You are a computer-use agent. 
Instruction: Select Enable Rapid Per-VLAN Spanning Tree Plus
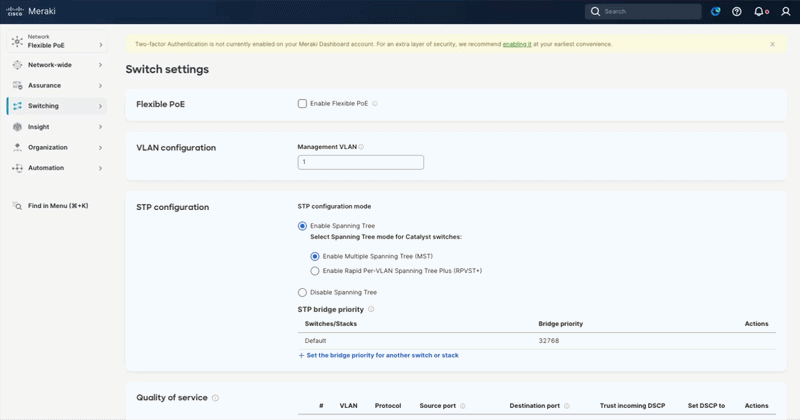coord(315,271)
